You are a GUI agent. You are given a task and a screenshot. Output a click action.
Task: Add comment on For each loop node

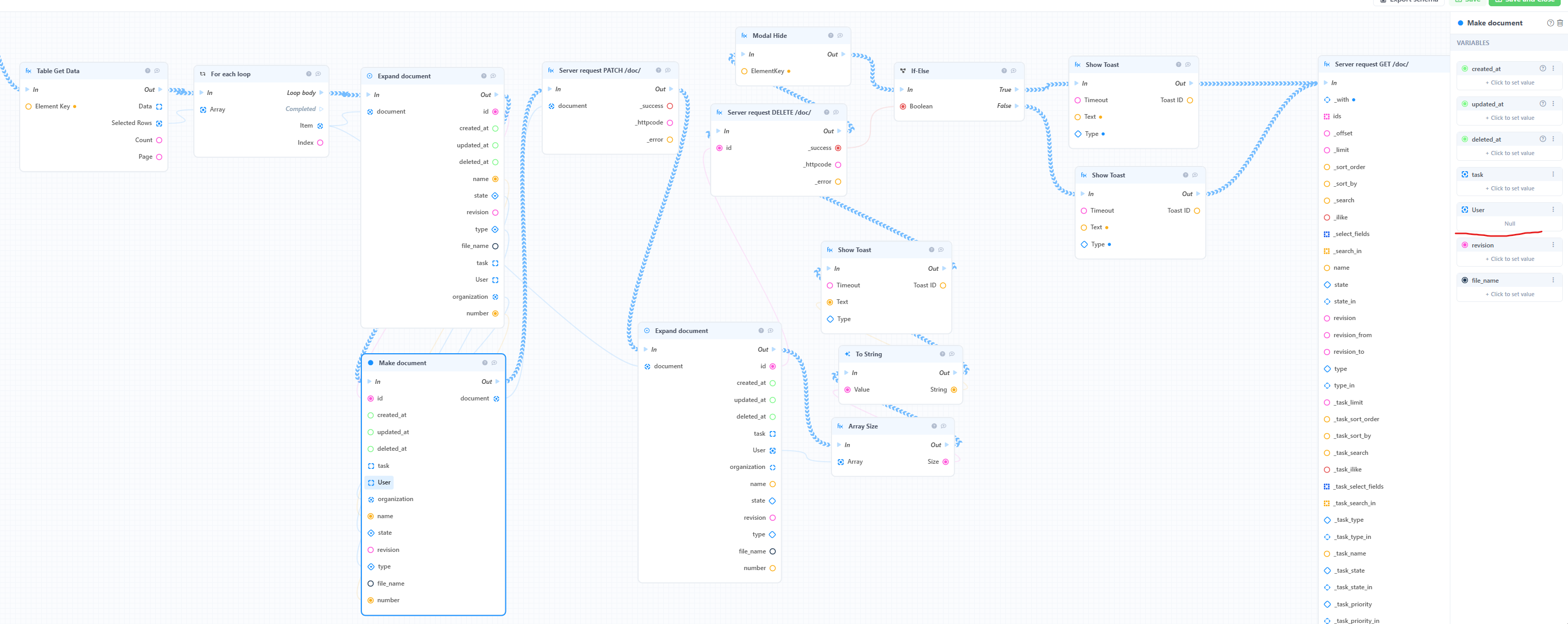click(318, 74)
